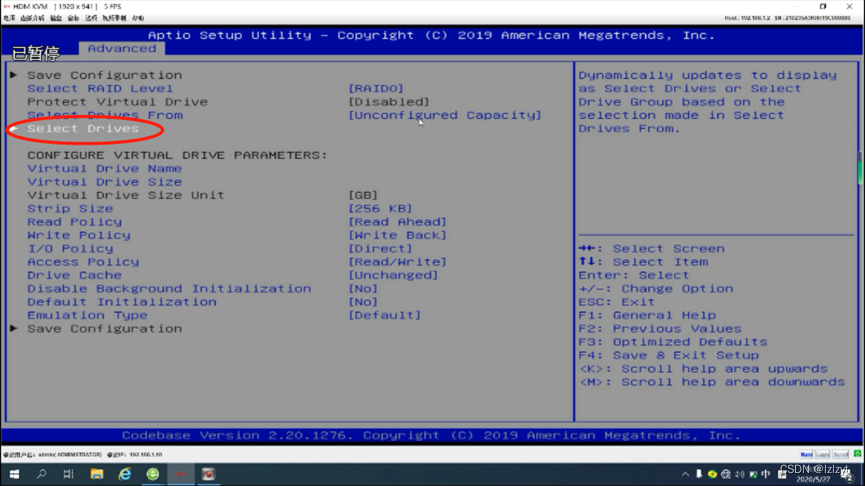Open the Advanced tab
Image resolution: width=865 pixels, height=486 pixels.
click(x=121, y=49)
